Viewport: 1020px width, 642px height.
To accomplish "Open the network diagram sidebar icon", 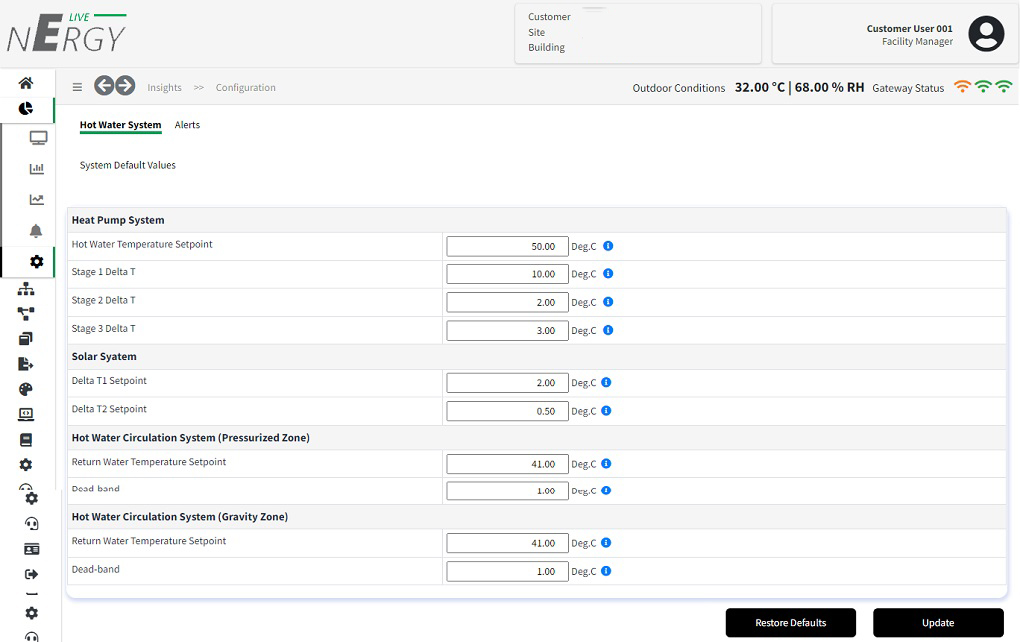I will (x=26, y=314).
